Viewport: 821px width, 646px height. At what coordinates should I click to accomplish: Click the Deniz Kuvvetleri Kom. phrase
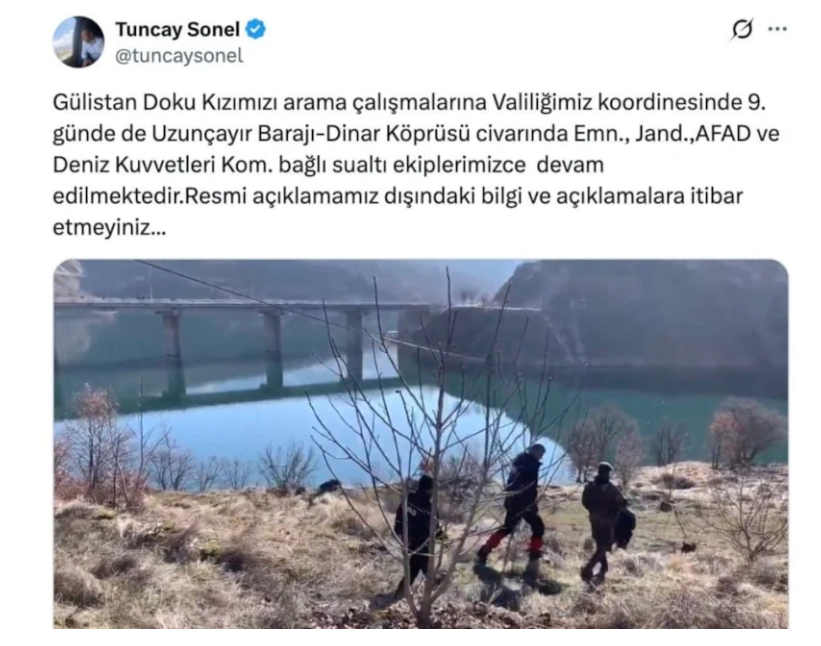coord(163,165)
